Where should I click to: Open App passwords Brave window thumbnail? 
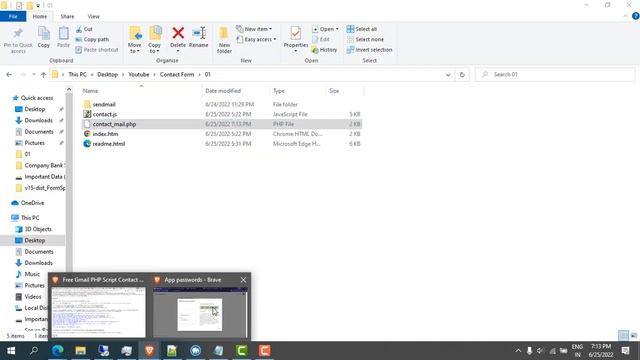[200, 312]
